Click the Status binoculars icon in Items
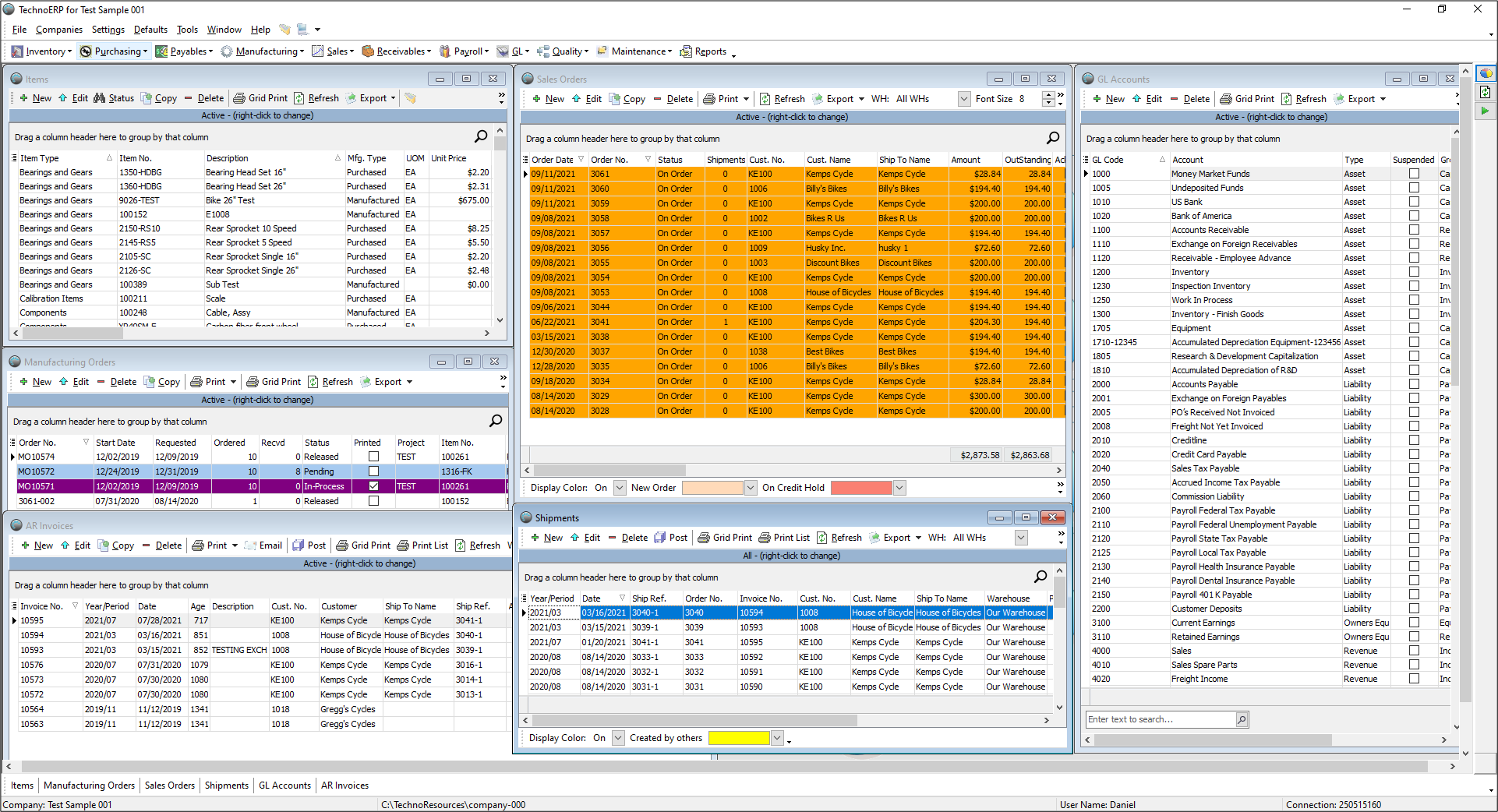The width and height of the screenshot is (1498, 812). (x=99, y=98)
